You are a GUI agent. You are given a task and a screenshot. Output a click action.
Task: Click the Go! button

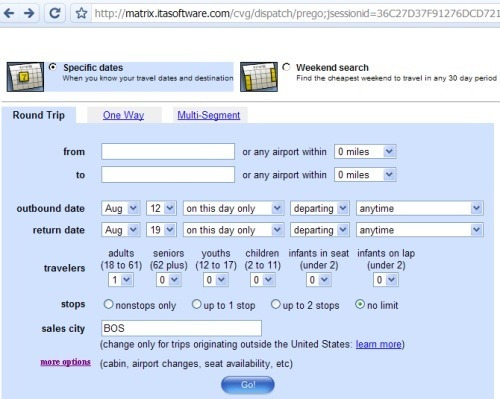click(x=248, y=385)
